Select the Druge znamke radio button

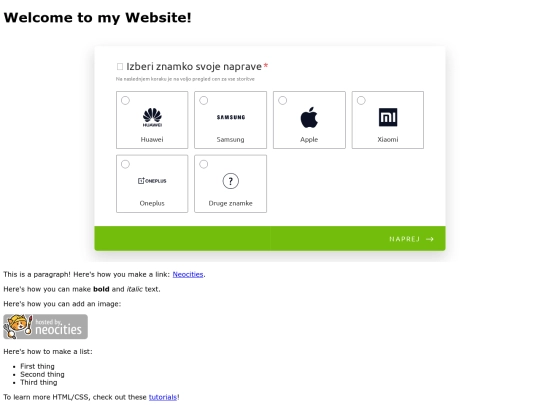tap(204, 164)
